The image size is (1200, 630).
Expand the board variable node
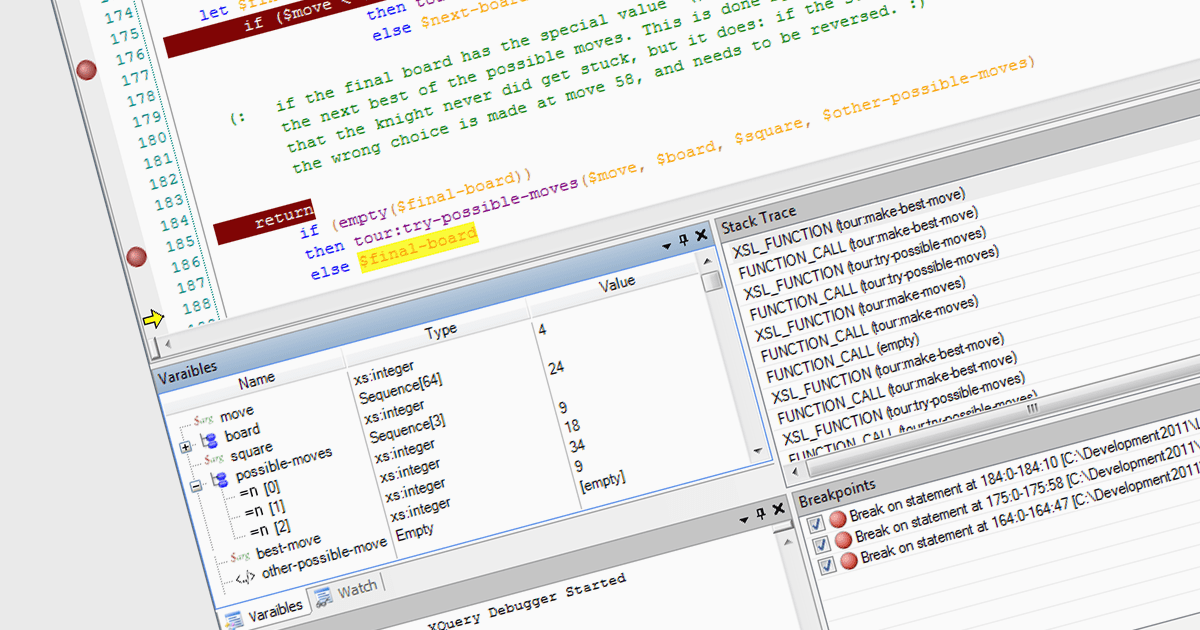(186, 446)
